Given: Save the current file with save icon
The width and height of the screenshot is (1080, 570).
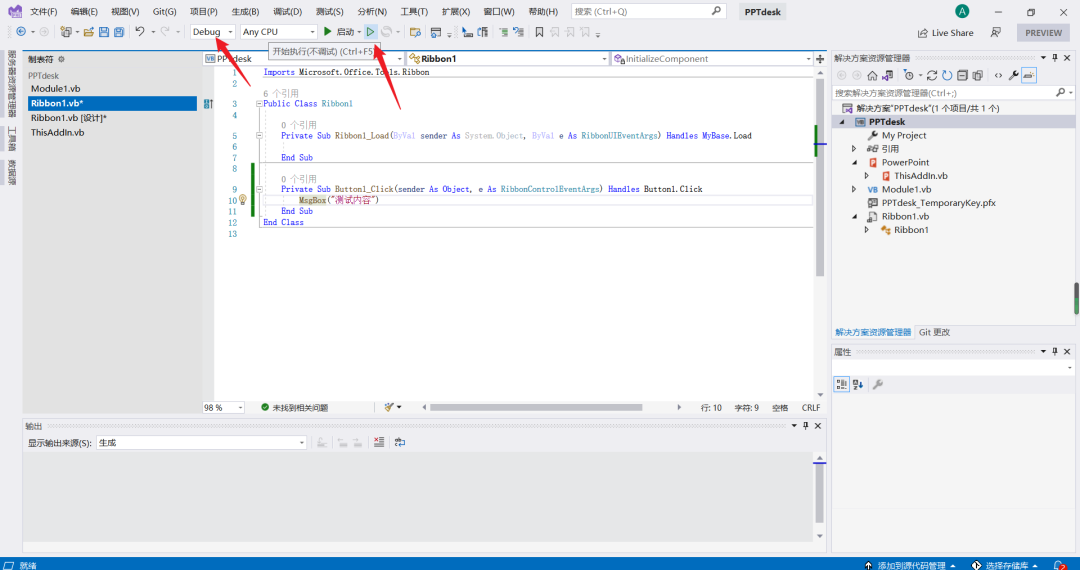Looking at the screenshot, I should pyautogui.click(x=104, y=32).
